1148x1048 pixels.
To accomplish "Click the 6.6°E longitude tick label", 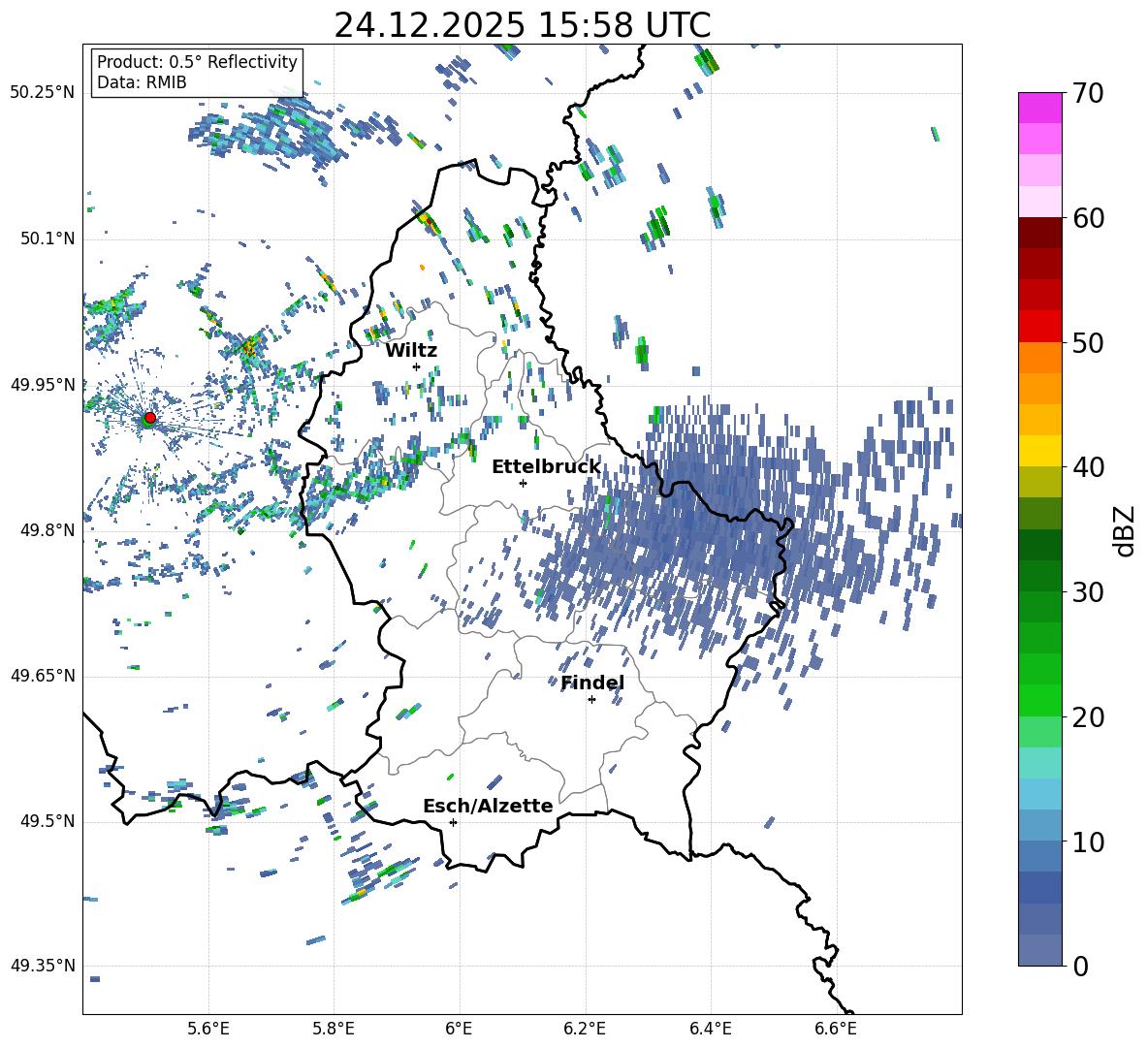I will [836, 1029].
